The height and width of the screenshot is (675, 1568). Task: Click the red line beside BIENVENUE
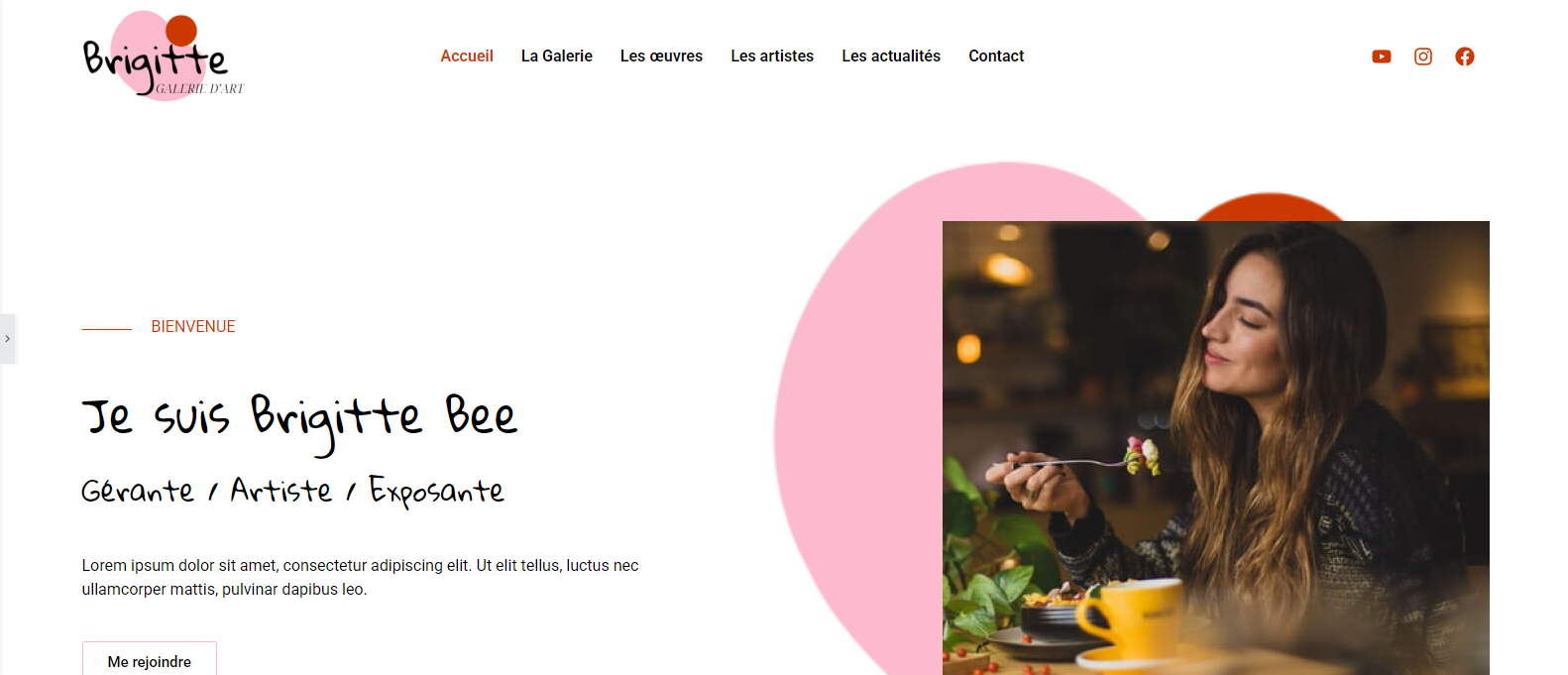click(107, 328)
